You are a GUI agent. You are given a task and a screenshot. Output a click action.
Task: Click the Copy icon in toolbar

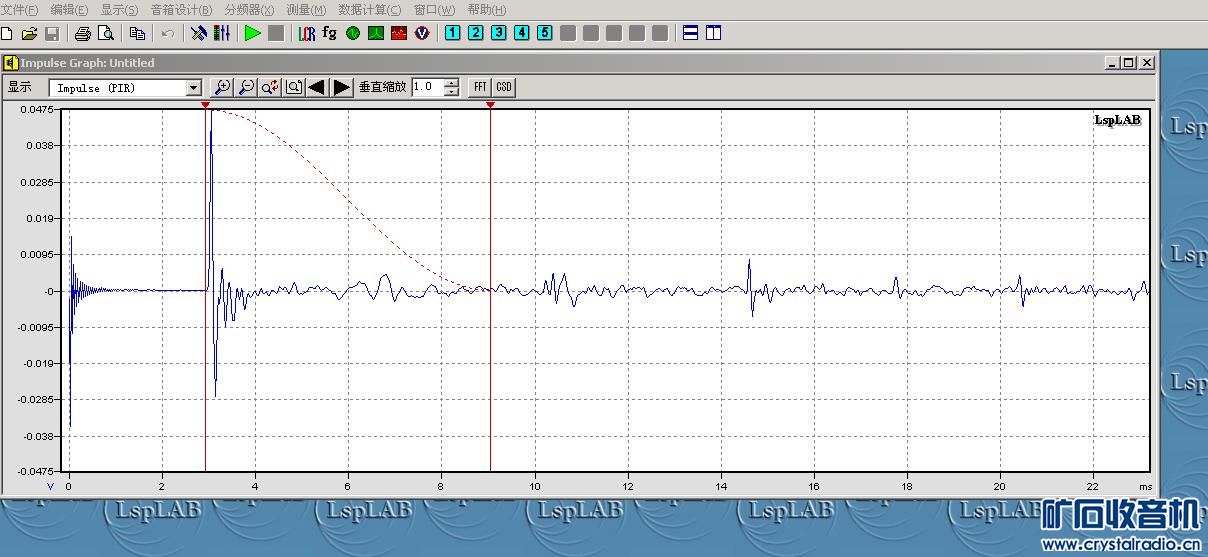(137, 33)
